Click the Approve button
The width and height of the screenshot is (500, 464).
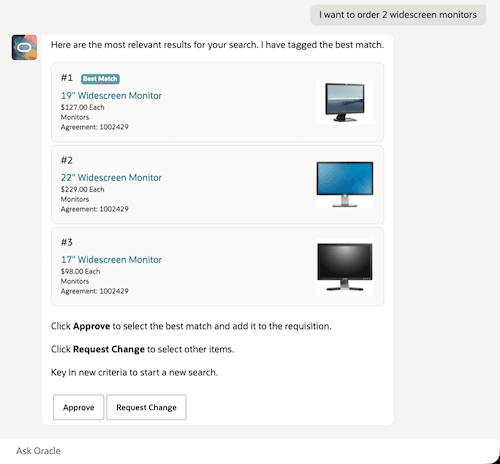point(78,407)
